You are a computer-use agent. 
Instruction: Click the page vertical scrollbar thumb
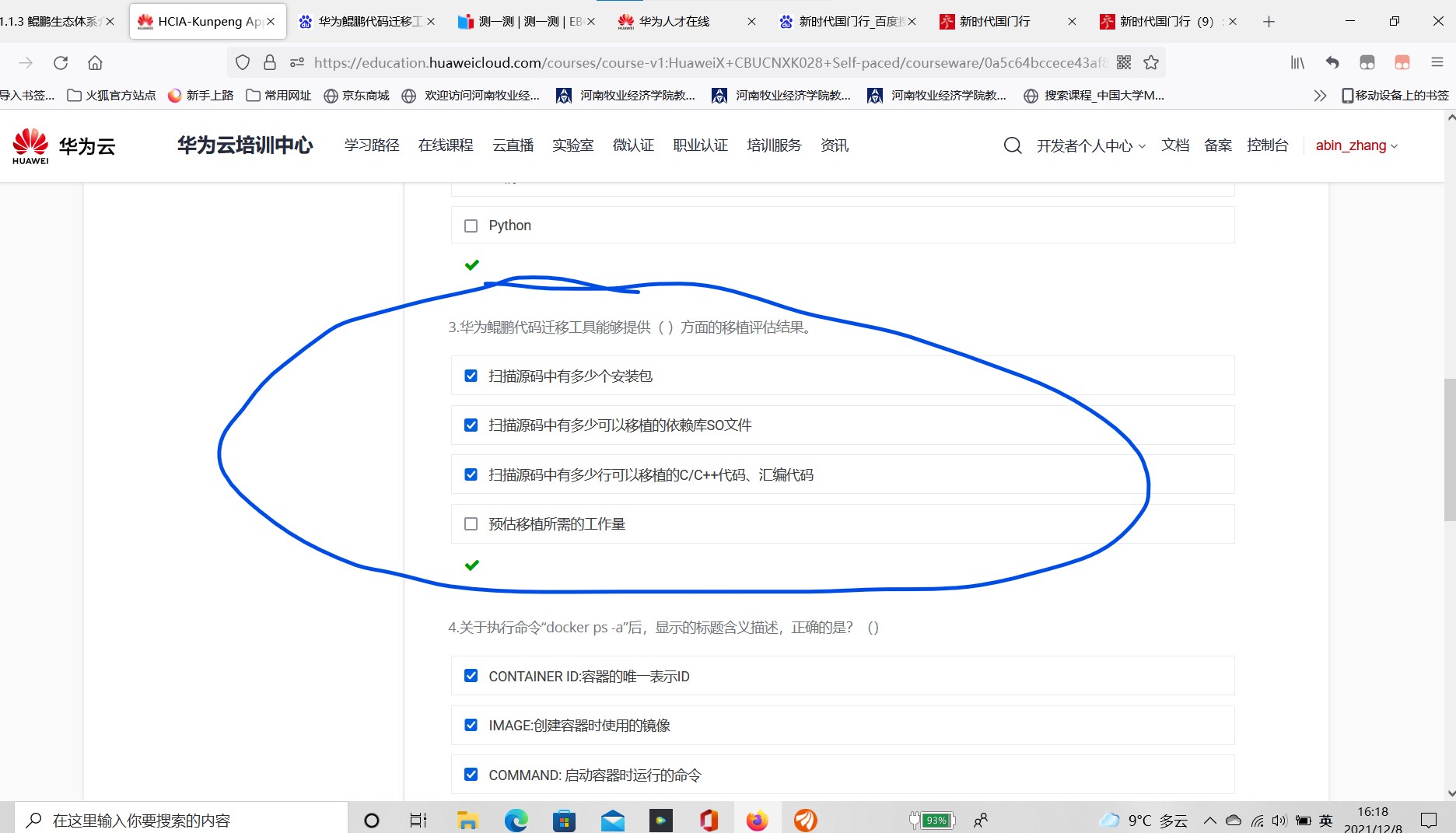coord(1450,450)
